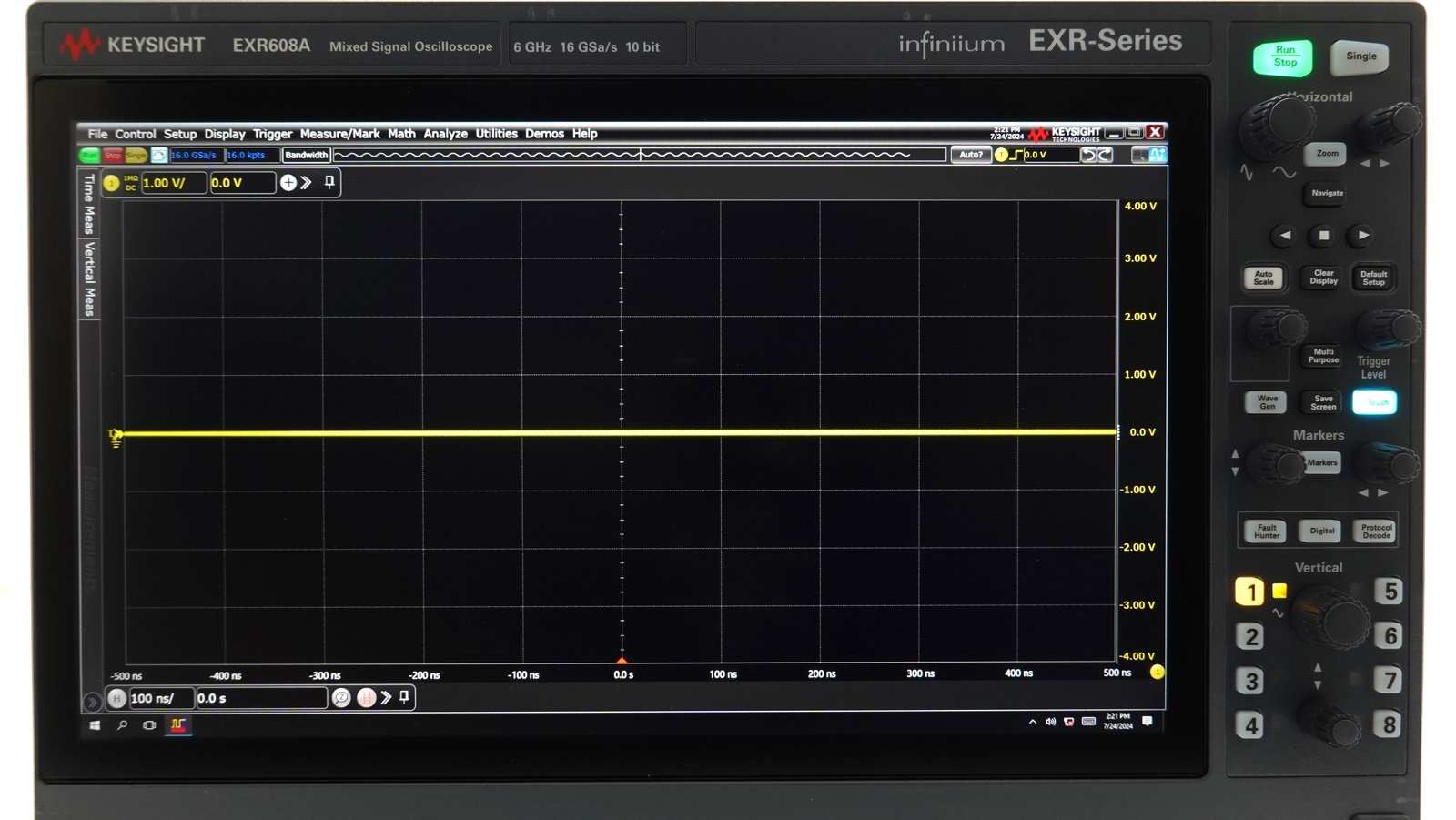Viewport: 1456px width, 820px height.
Task: Click the taskbar volume icon
Action: (1051, 722)
